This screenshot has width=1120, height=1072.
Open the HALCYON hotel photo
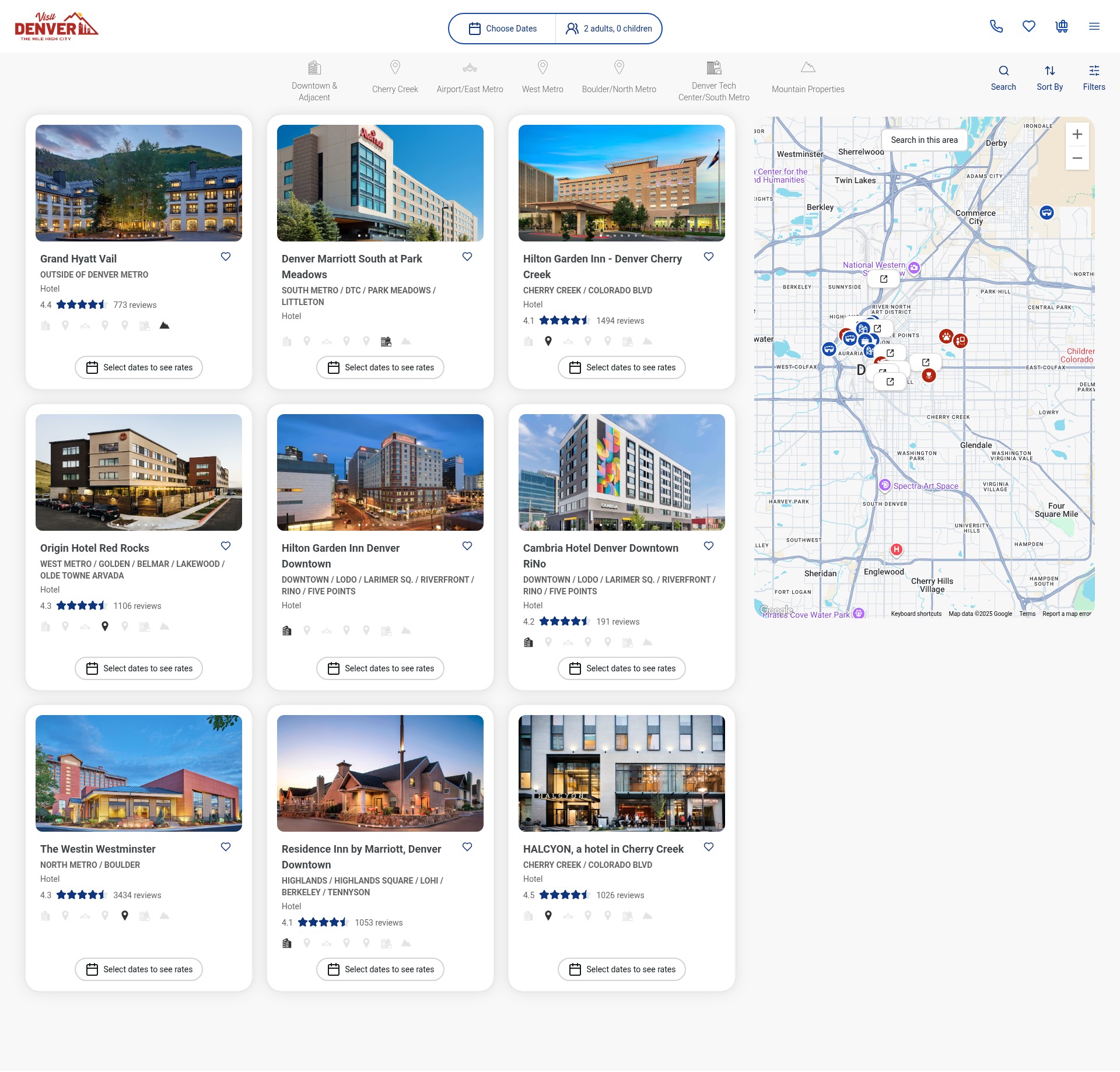point(622,773)
